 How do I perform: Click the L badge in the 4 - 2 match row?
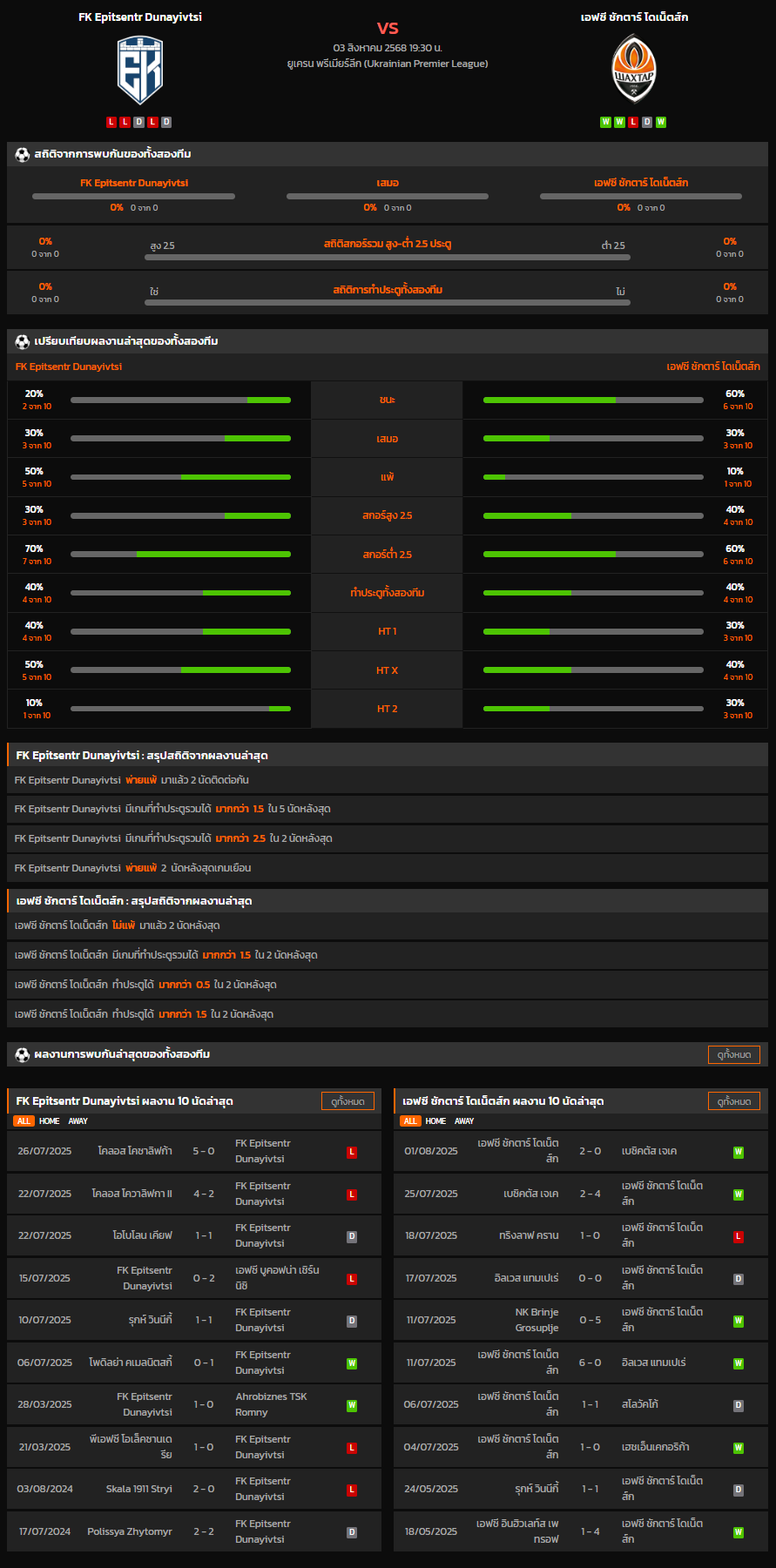352,1195
